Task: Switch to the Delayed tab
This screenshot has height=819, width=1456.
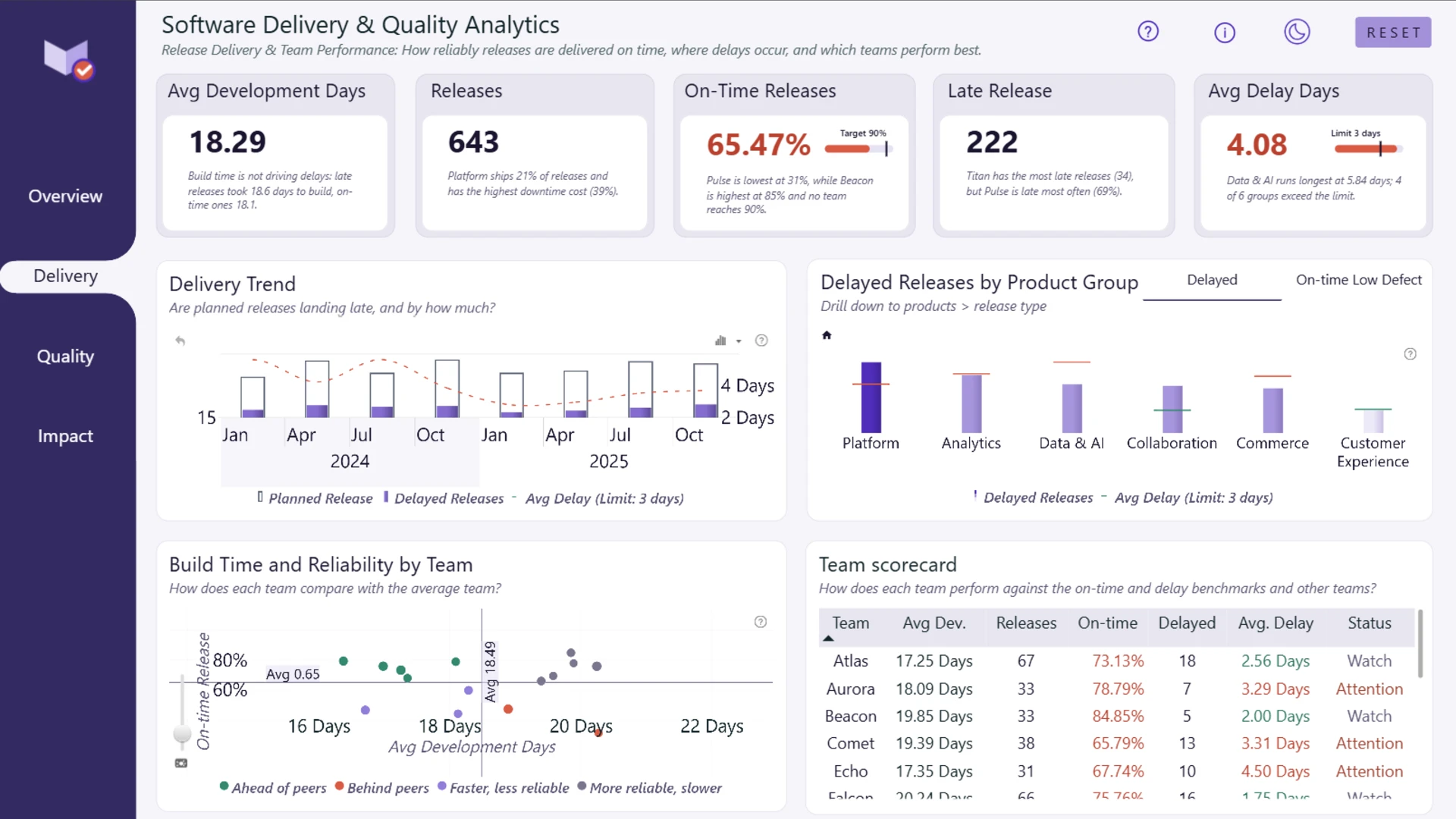Action: 1212,281
